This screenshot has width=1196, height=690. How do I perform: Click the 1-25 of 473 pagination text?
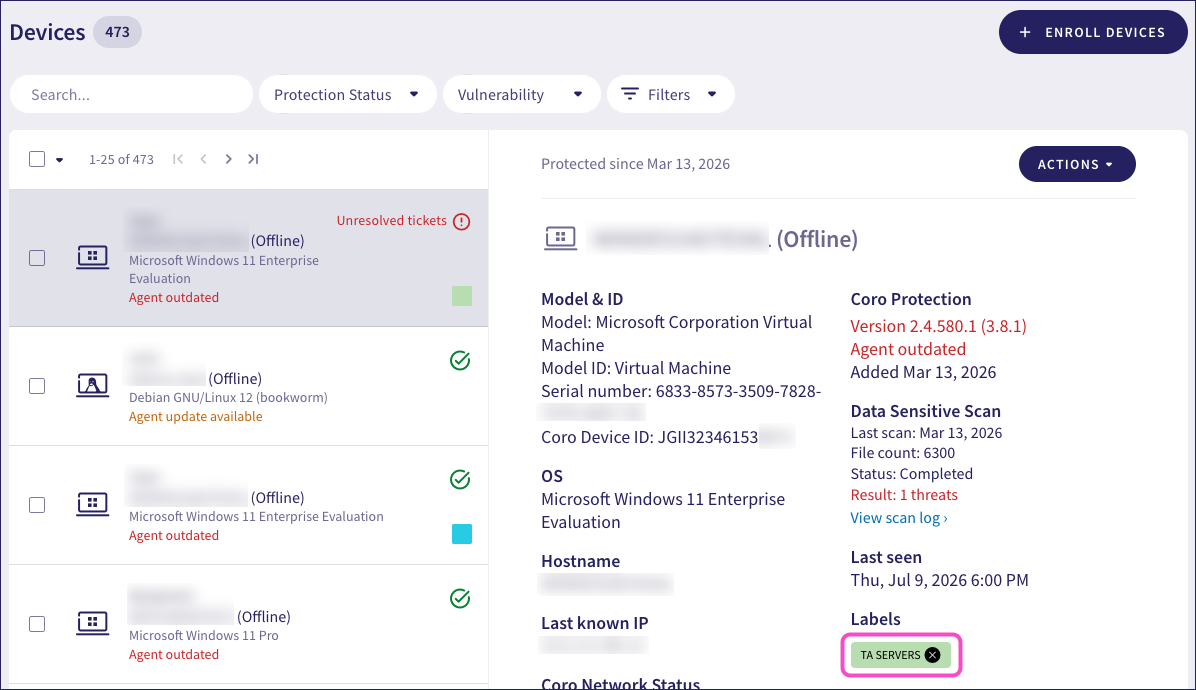tap(121, 159)
